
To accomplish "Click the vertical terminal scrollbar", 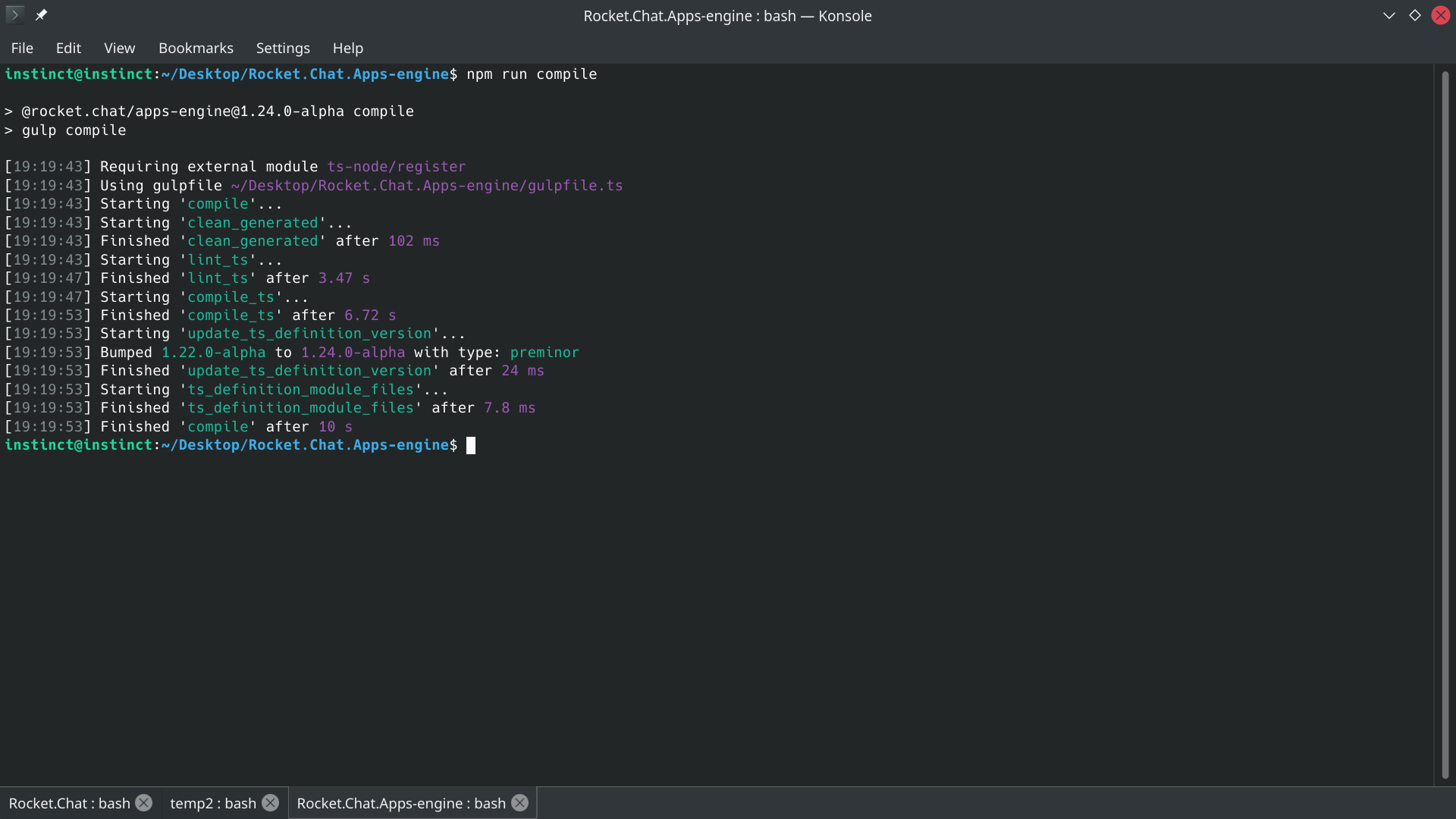I will [x=1444, y=425].
